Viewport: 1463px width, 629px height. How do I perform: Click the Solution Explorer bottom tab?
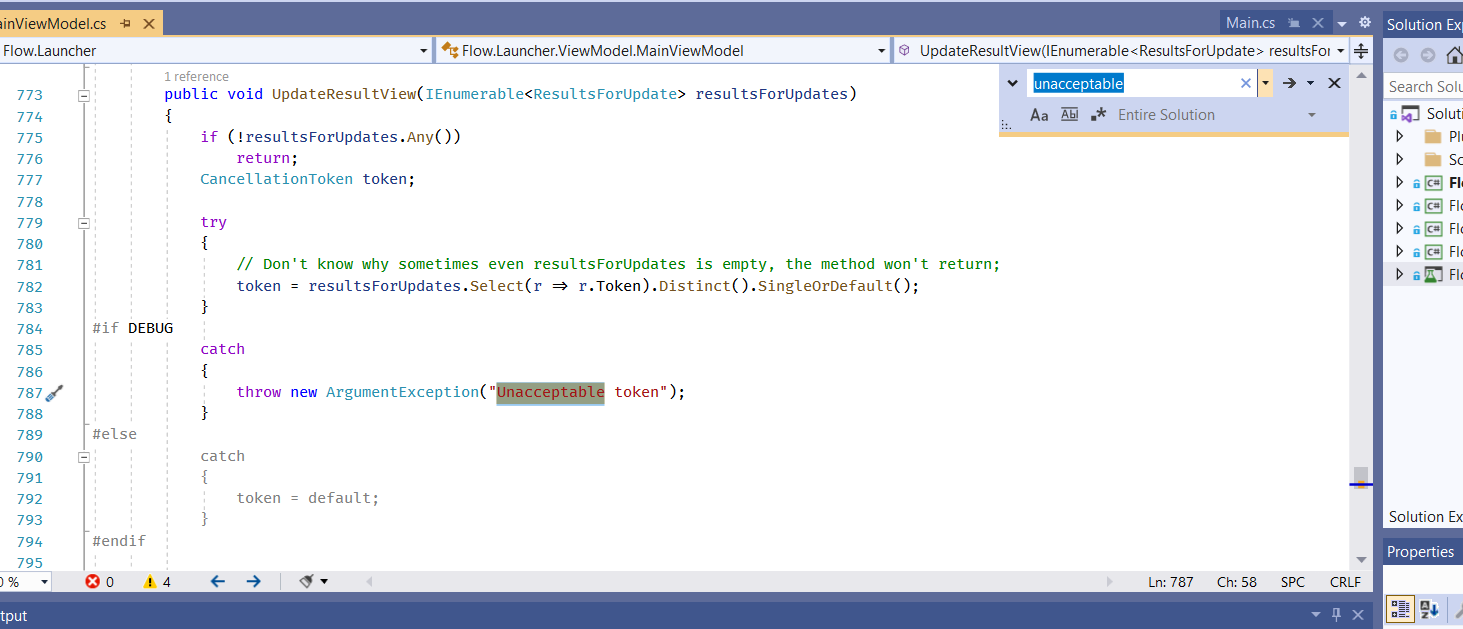(x=1425, y=517)
